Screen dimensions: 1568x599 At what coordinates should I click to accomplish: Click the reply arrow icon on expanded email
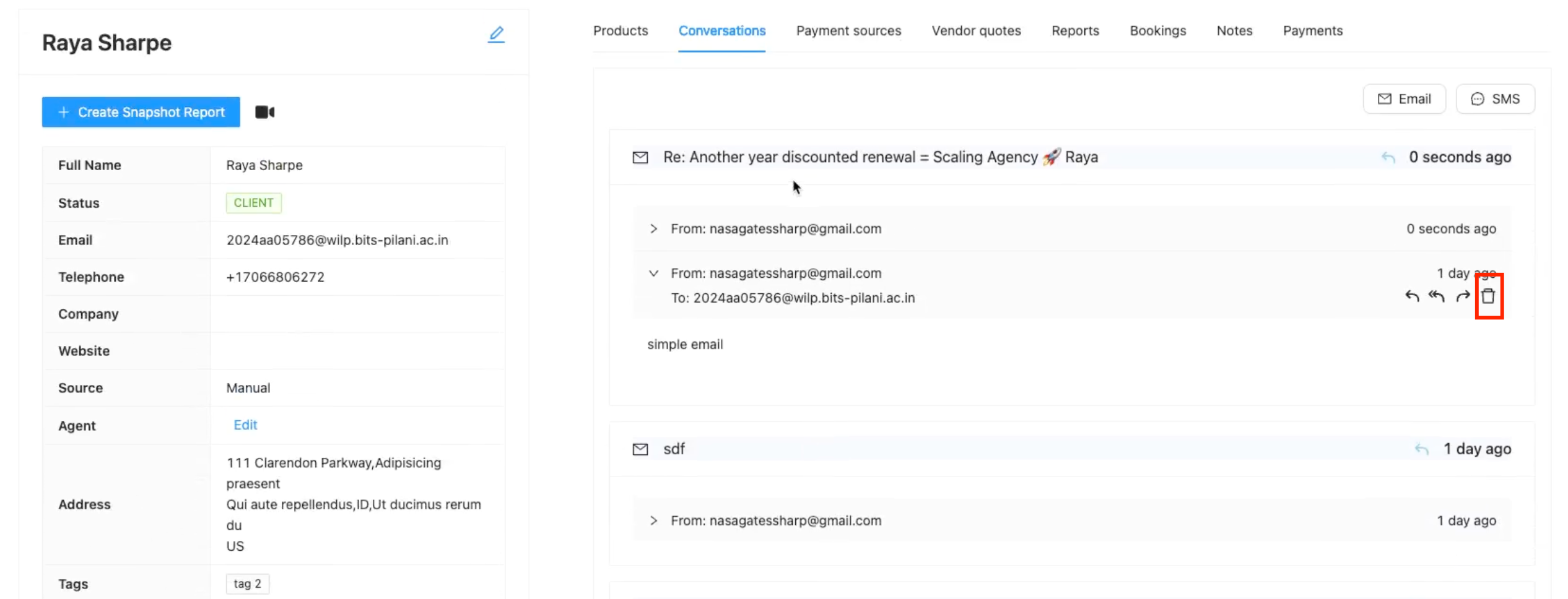click(x=1412, y=296)
